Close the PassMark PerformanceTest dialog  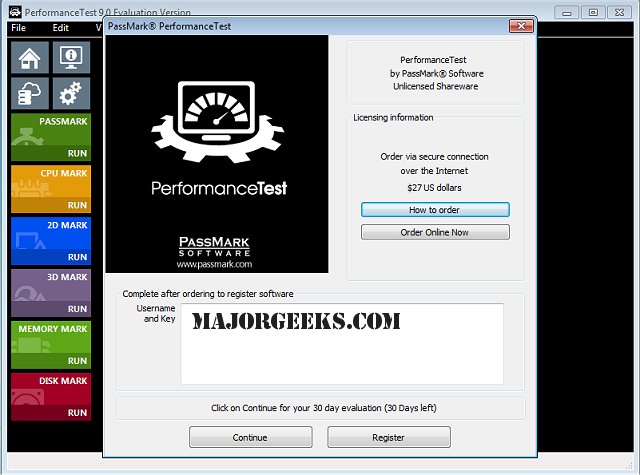pyautogui.click(x=521, y=26)
